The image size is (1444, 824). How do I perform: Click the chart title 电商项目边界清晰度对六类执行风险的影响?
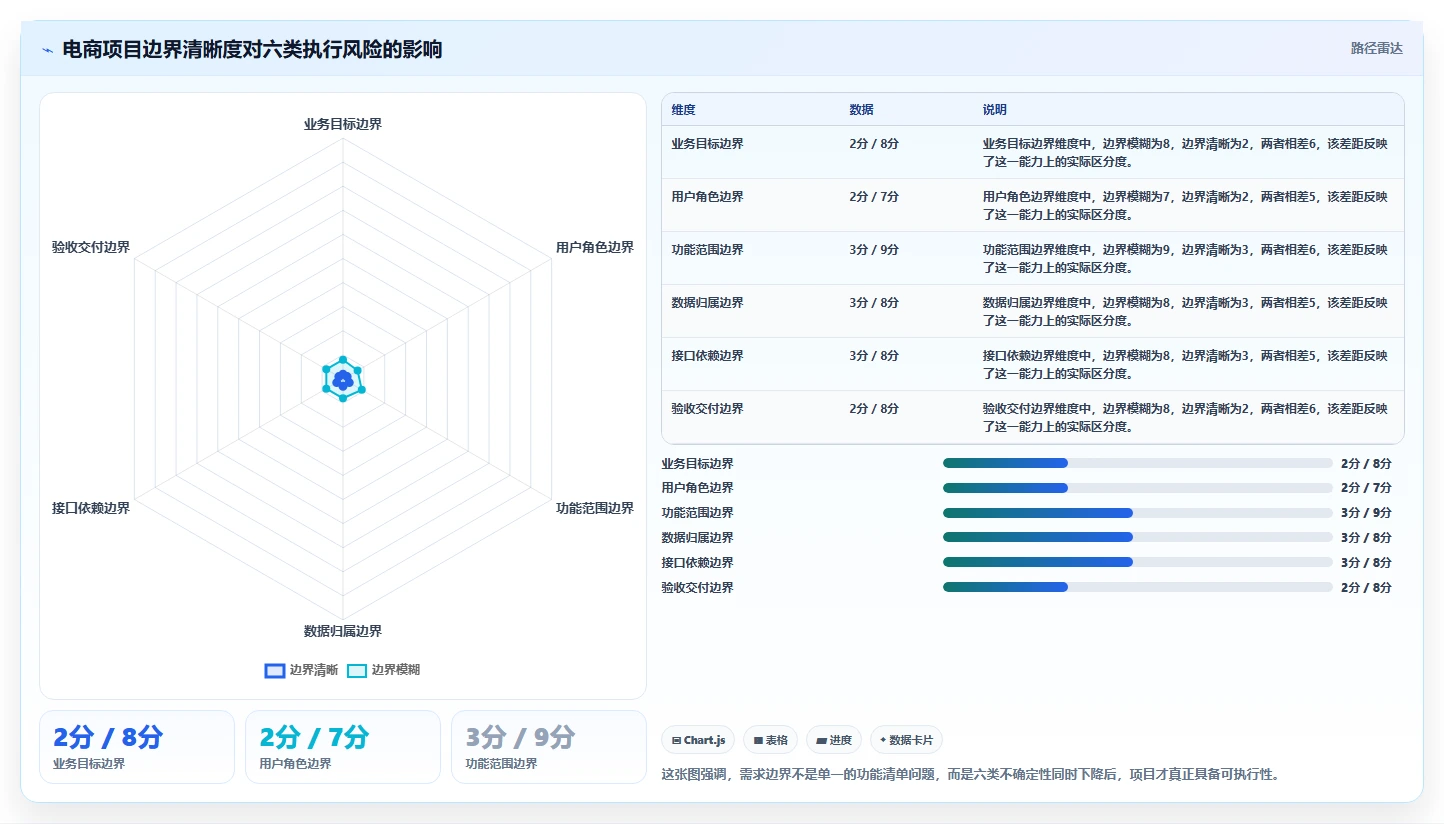tap(252, 50)
